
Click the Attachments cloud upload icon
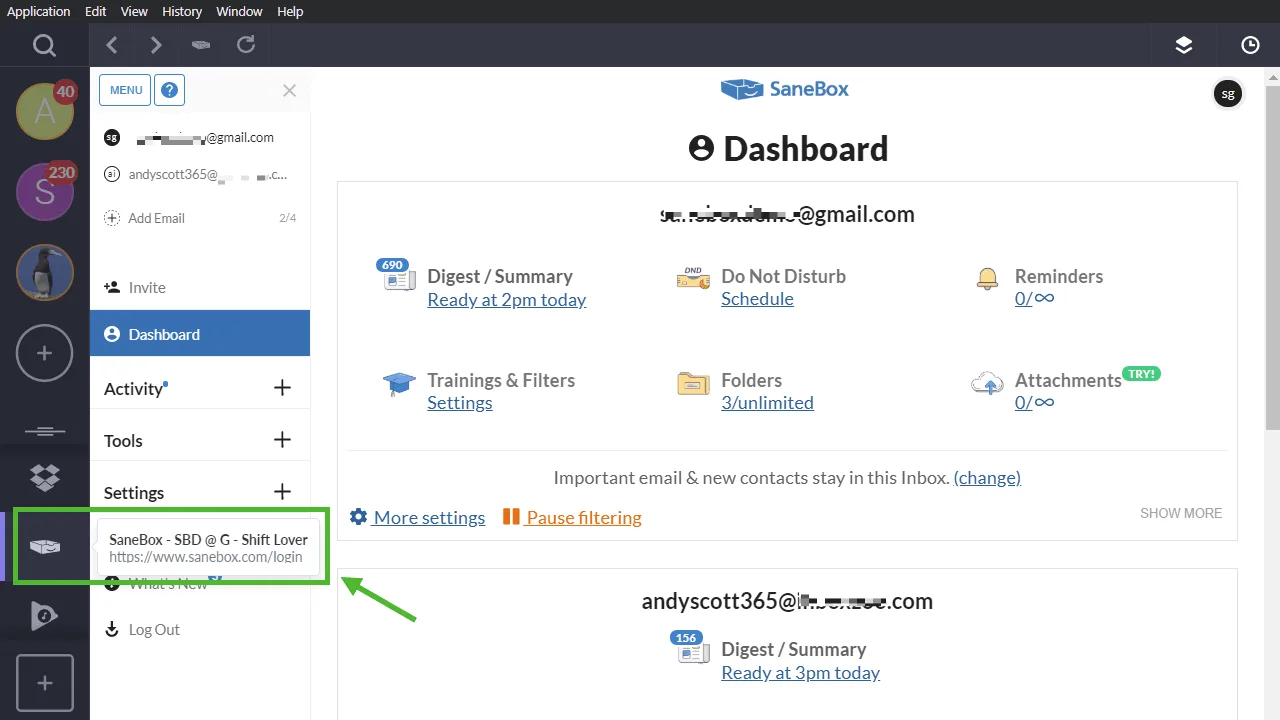point(987,384)
